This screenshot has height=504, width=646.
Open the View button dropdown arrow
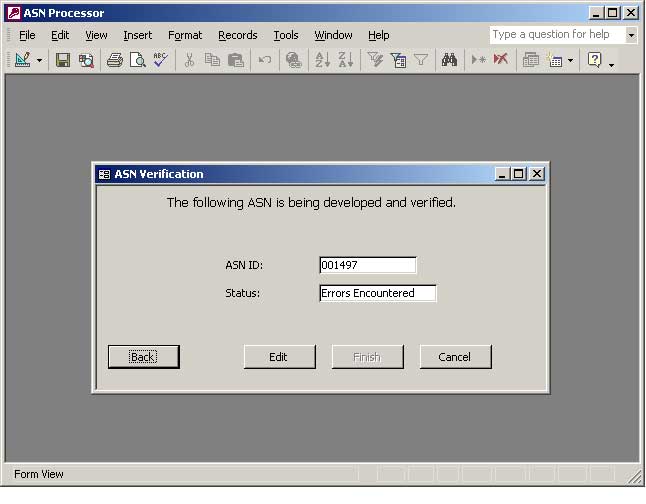(x=40, y=61)
